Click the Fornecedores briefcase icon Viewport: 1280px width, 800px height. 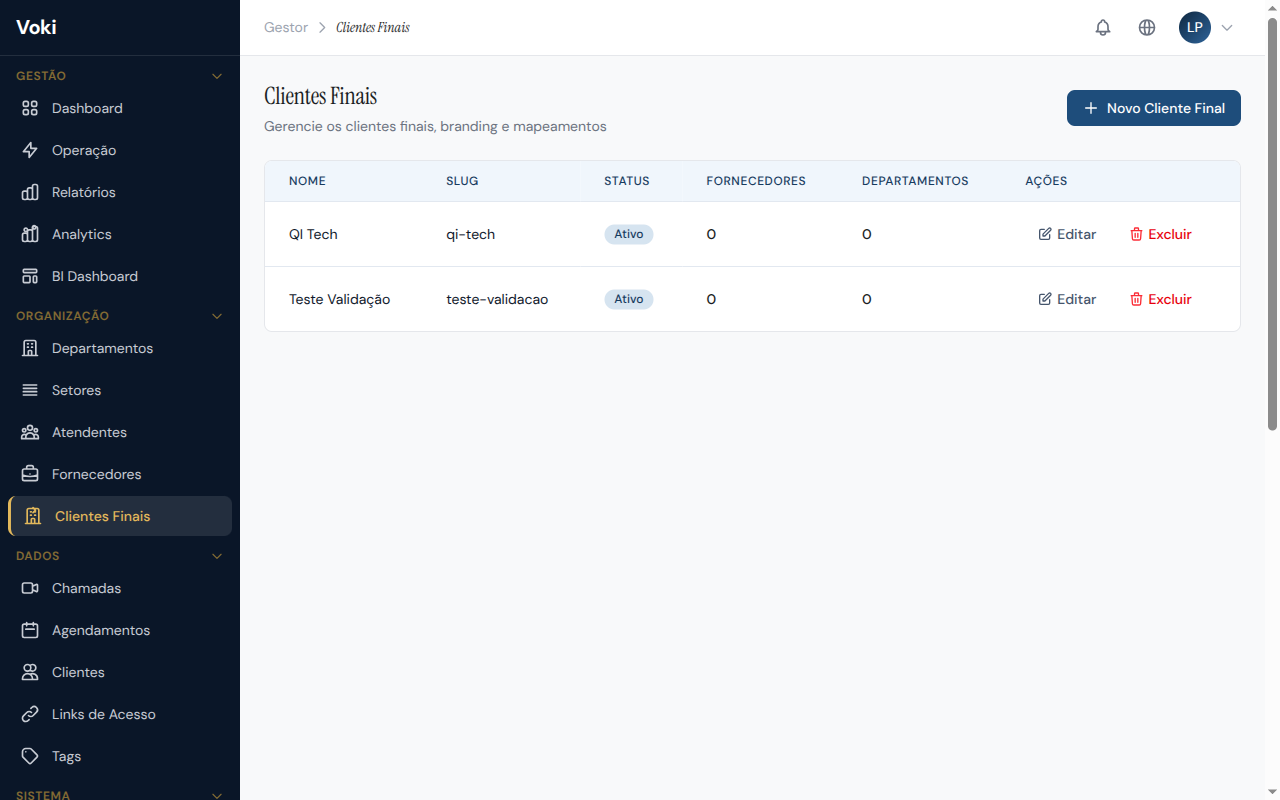30,474
